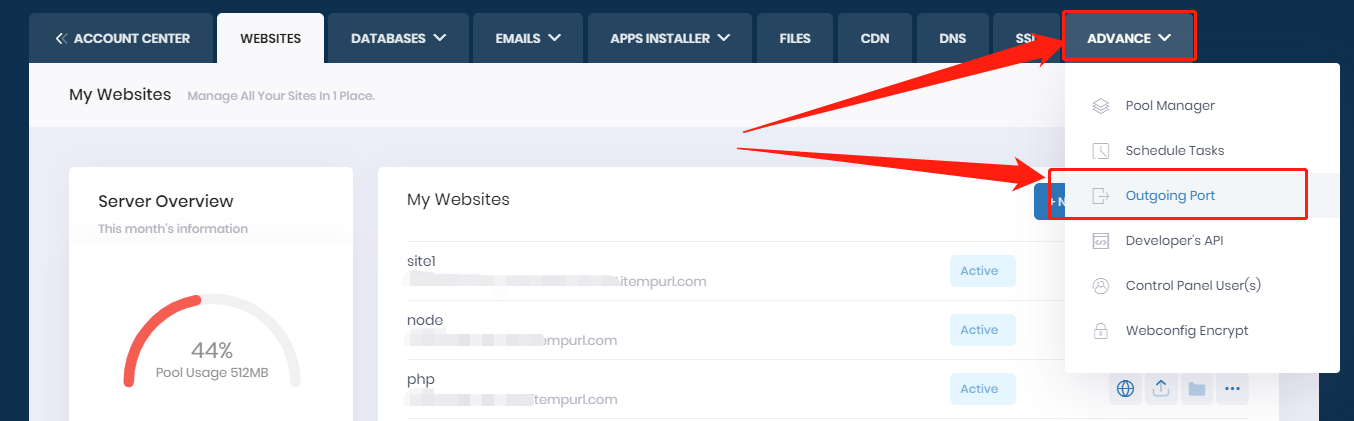This screenshot has height=421, width=1354.
Task: Go back to Account Center
Action: coord(122,39)
